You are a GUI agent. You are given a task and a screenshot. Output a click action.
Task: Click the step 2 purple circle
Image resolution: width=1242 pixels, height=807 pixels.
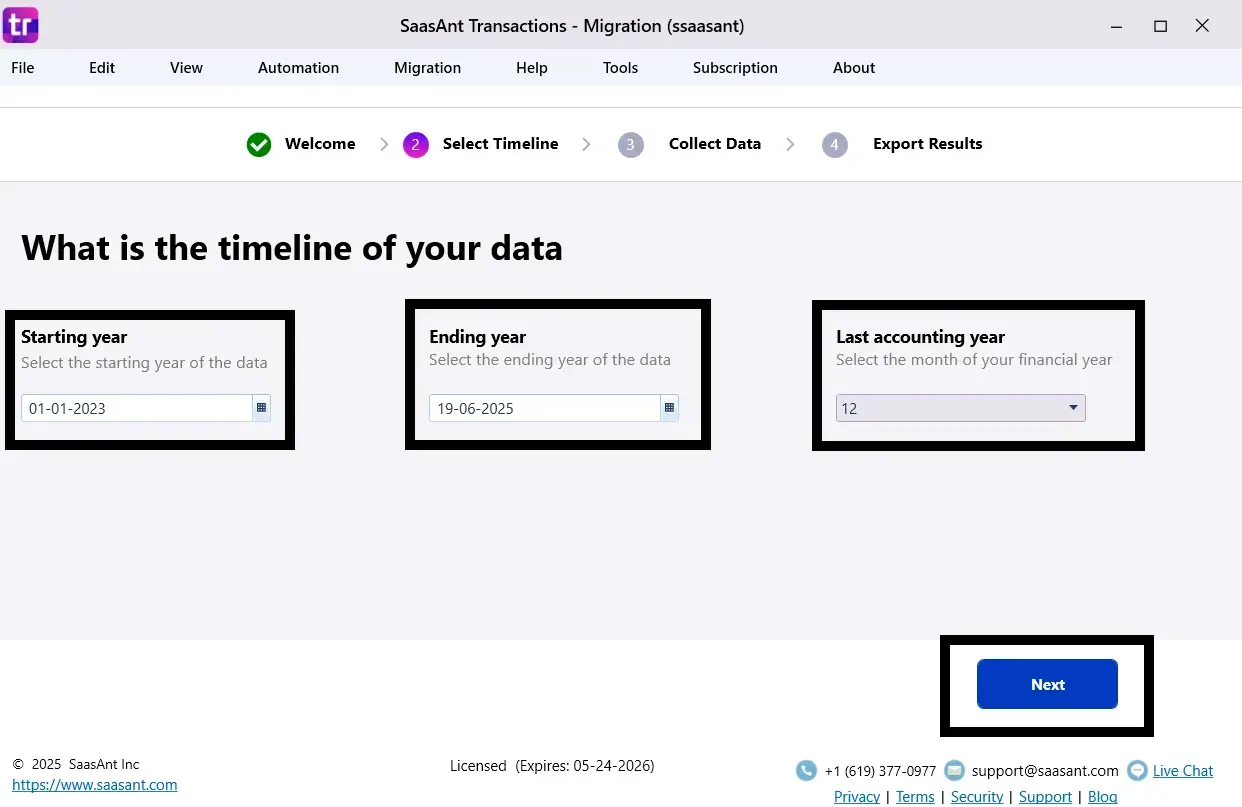416,145
